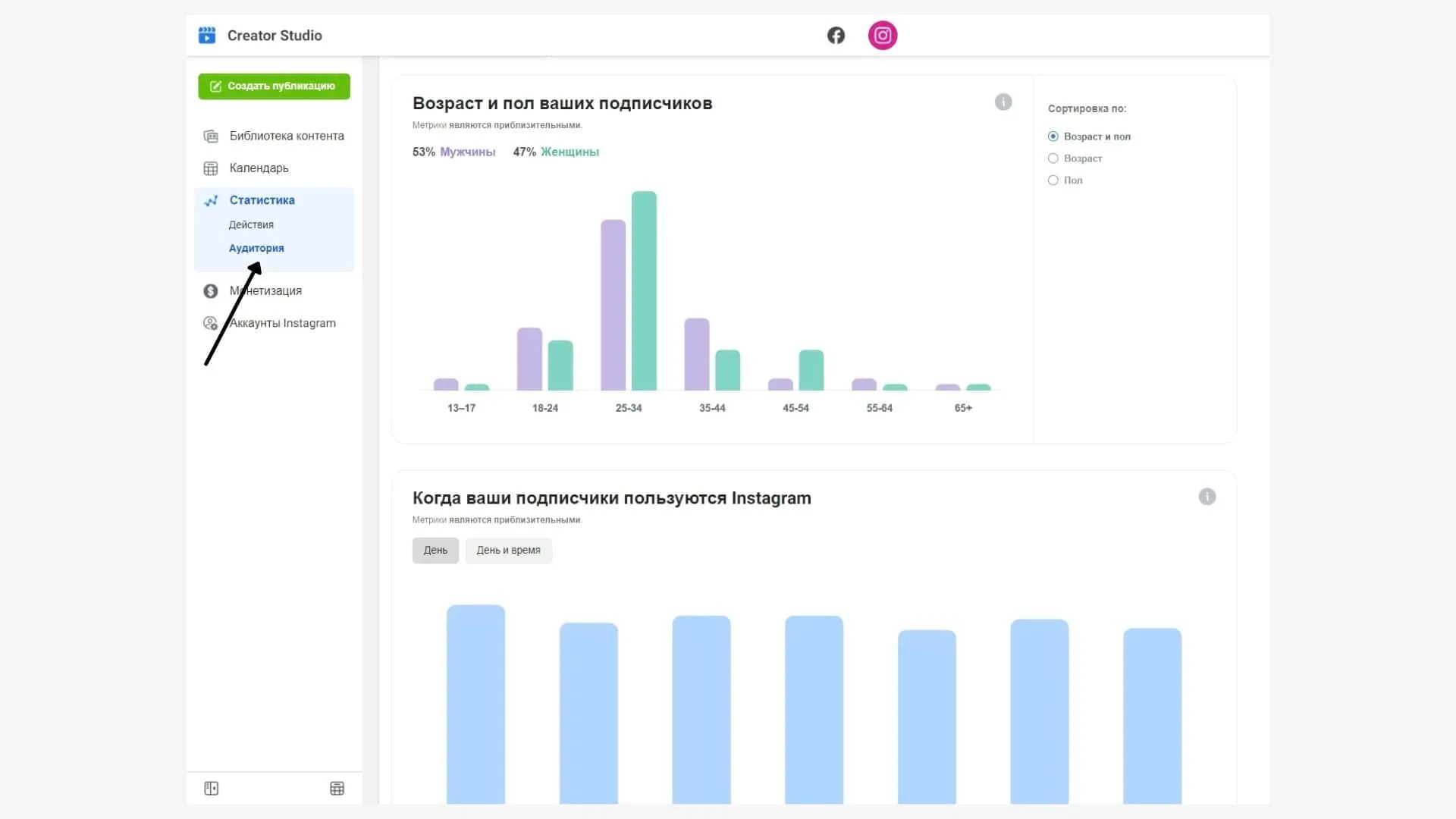This screenshot has height=819, width=1456.
Task: Switch to the 'День и время' view
Action: pyautogui.click(x=508, y=551)
